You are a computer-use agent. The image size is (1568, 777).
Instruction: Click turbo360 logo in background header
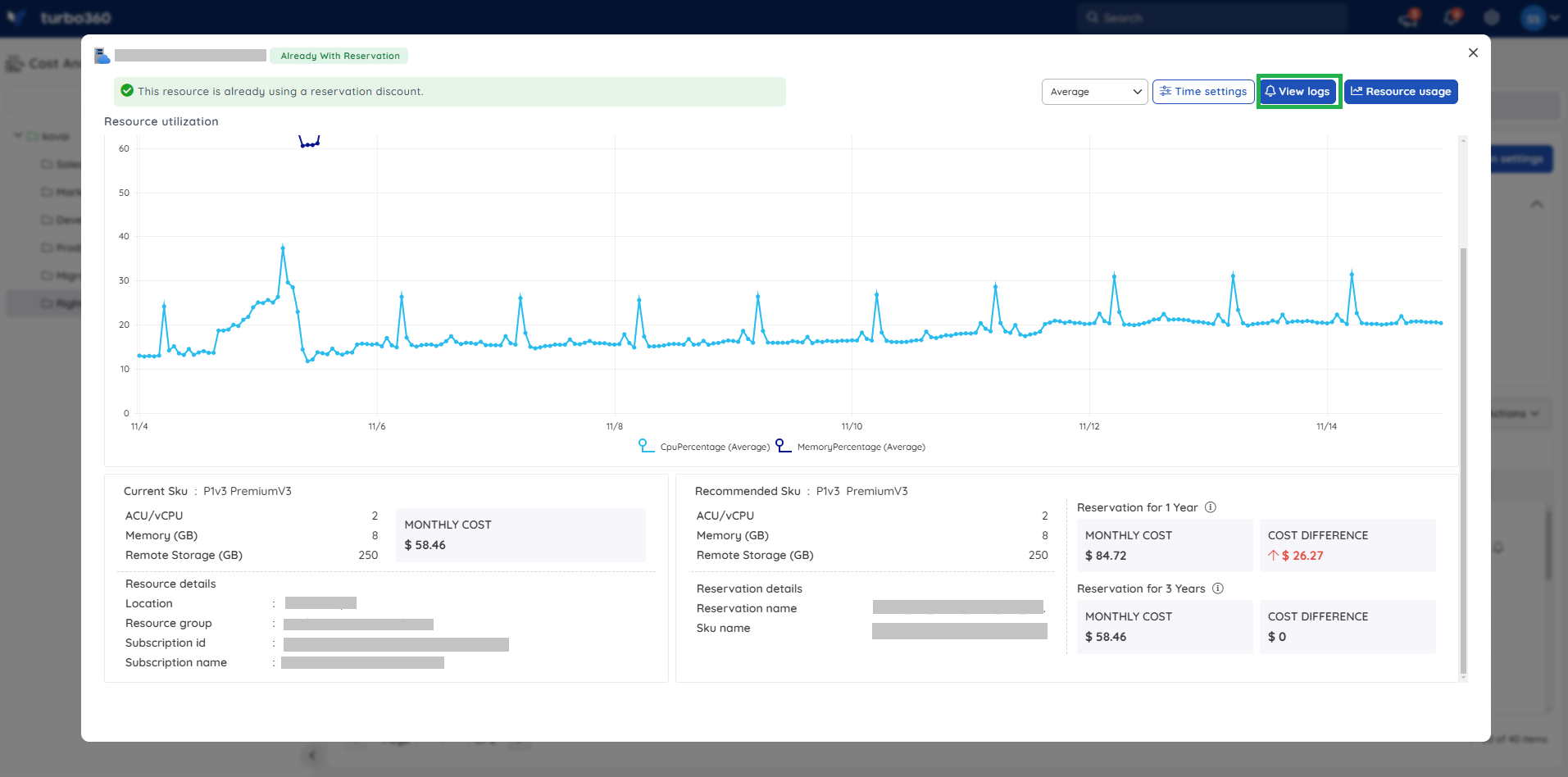(59, 17)
